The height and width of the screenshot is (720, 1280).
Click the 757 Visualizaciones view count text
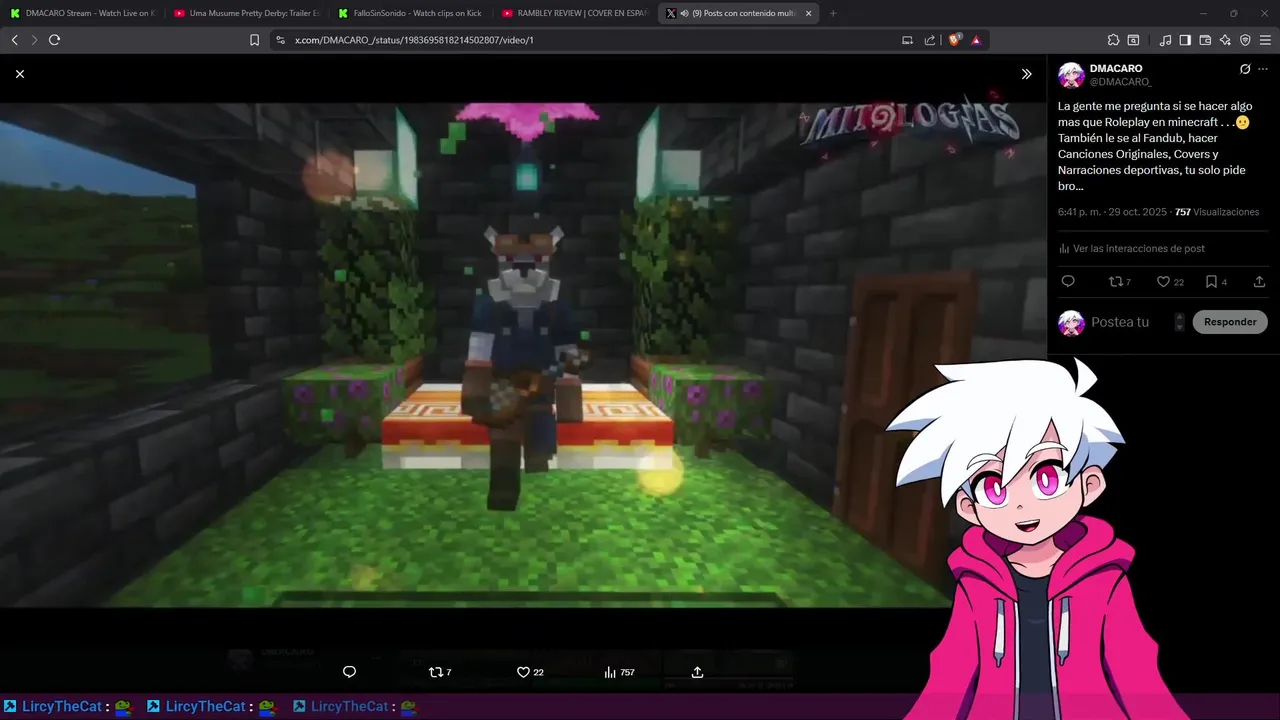coord(1217,212)
